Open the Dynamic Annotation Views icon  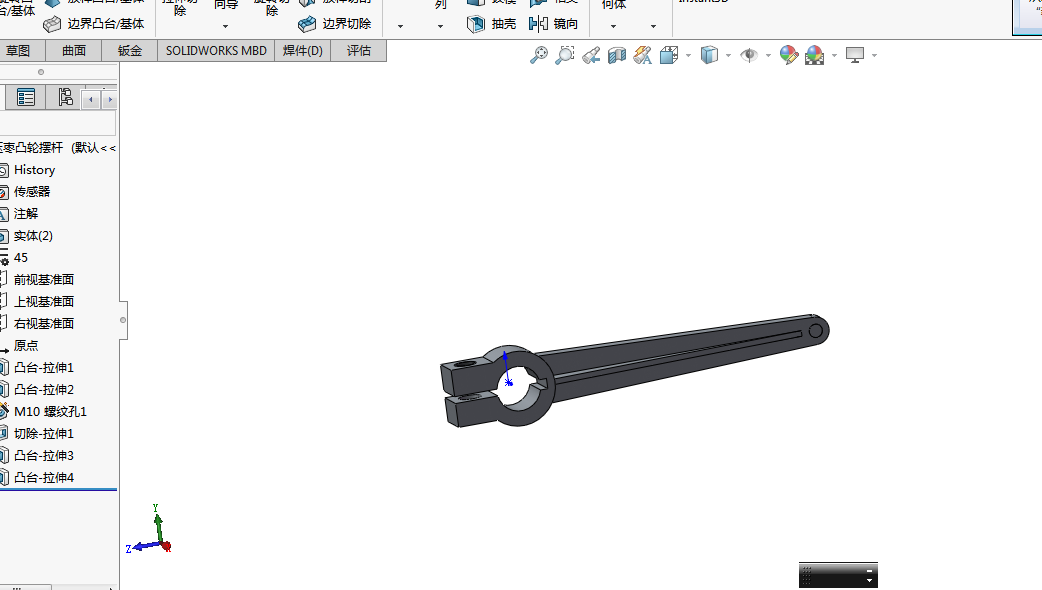pyautogui.click(x=643, y=55)
